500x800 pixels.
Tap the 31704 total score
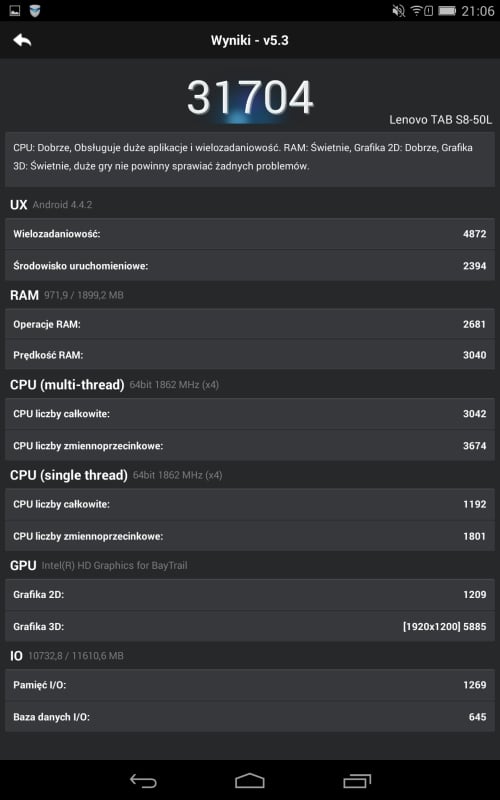250,97
